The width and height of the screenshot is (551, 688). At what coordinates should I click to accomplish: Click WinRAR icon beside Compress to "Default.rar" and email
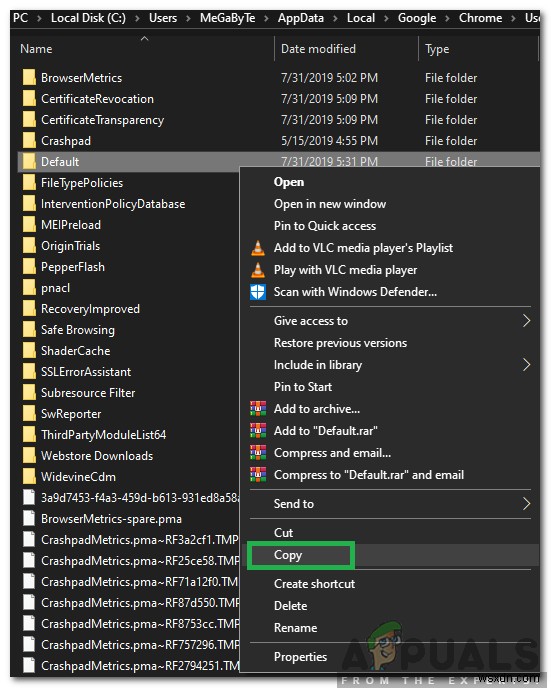pyautogui.click(x=258, y=474)
